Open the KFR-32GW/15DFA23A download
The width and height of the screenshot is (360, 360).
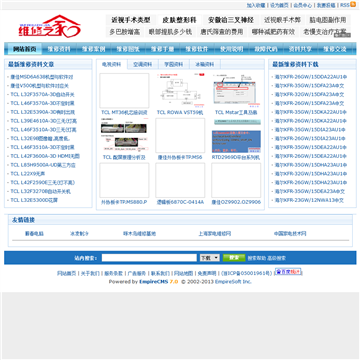[309, 94]
